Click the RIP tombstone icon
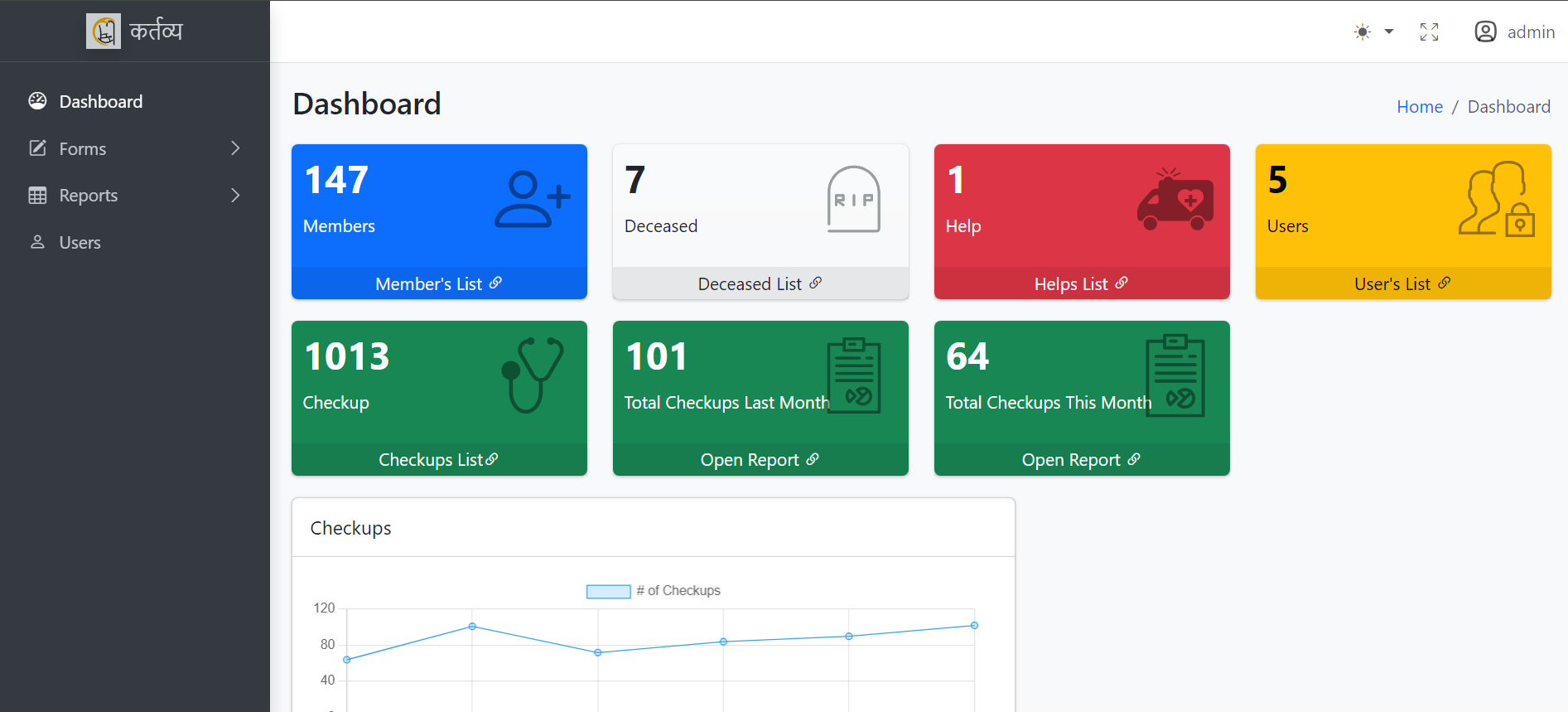 853,199
